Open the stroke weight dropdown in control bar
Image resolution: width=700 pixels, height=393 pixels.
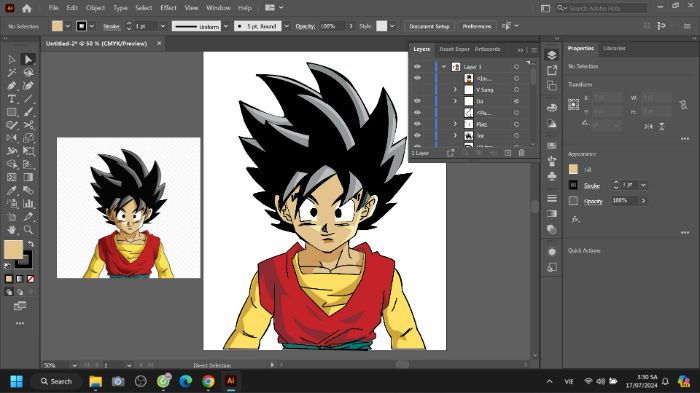click(x=163, y=26)
